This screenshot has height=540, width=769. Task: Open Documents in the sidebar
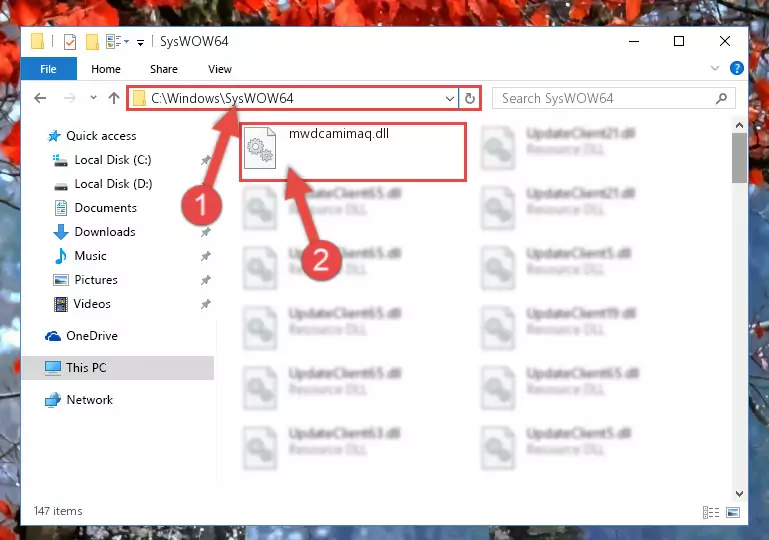coord(105,208)
